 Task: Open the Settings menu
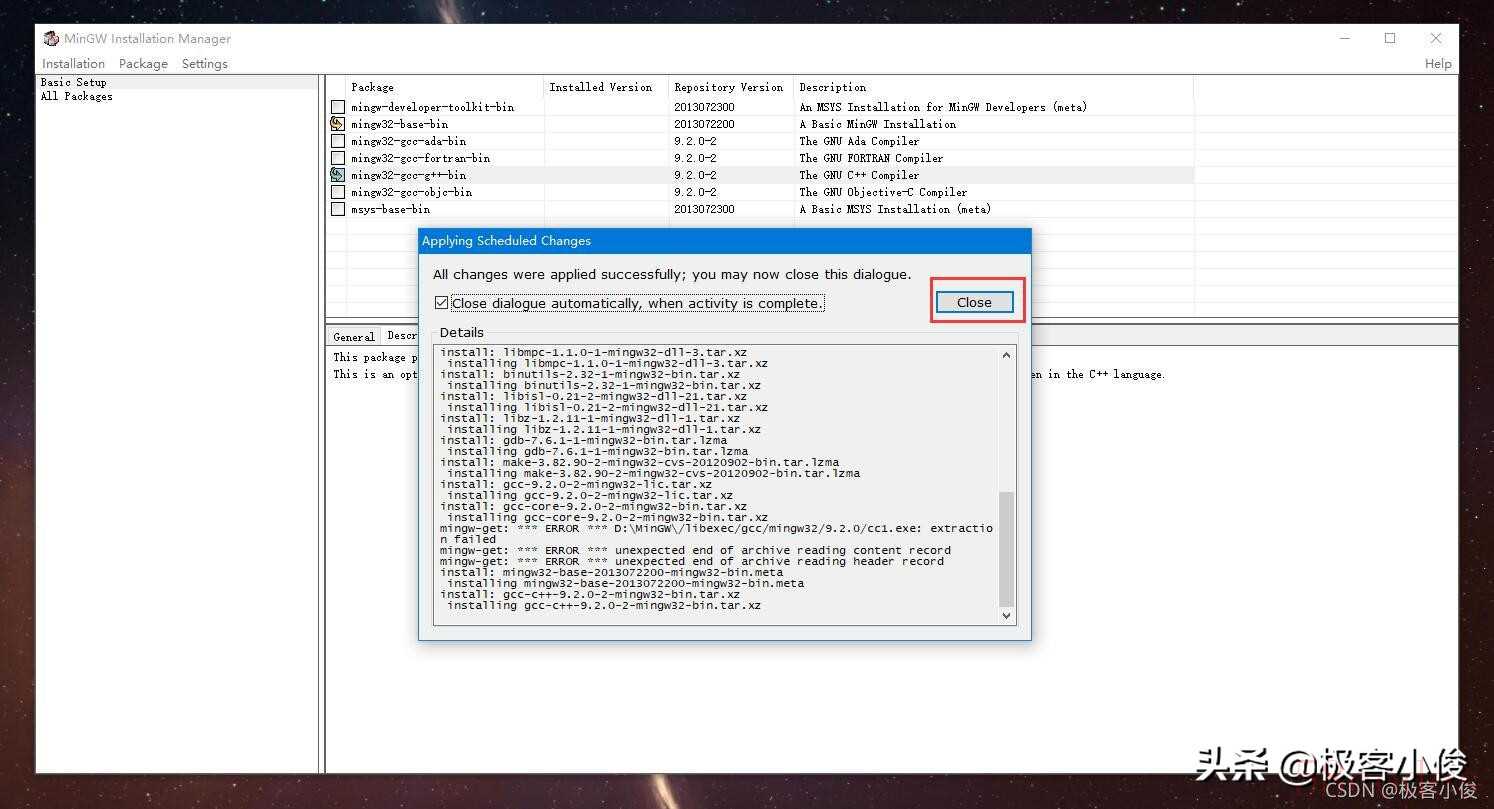pyautogui.click(x=205, y=63)
